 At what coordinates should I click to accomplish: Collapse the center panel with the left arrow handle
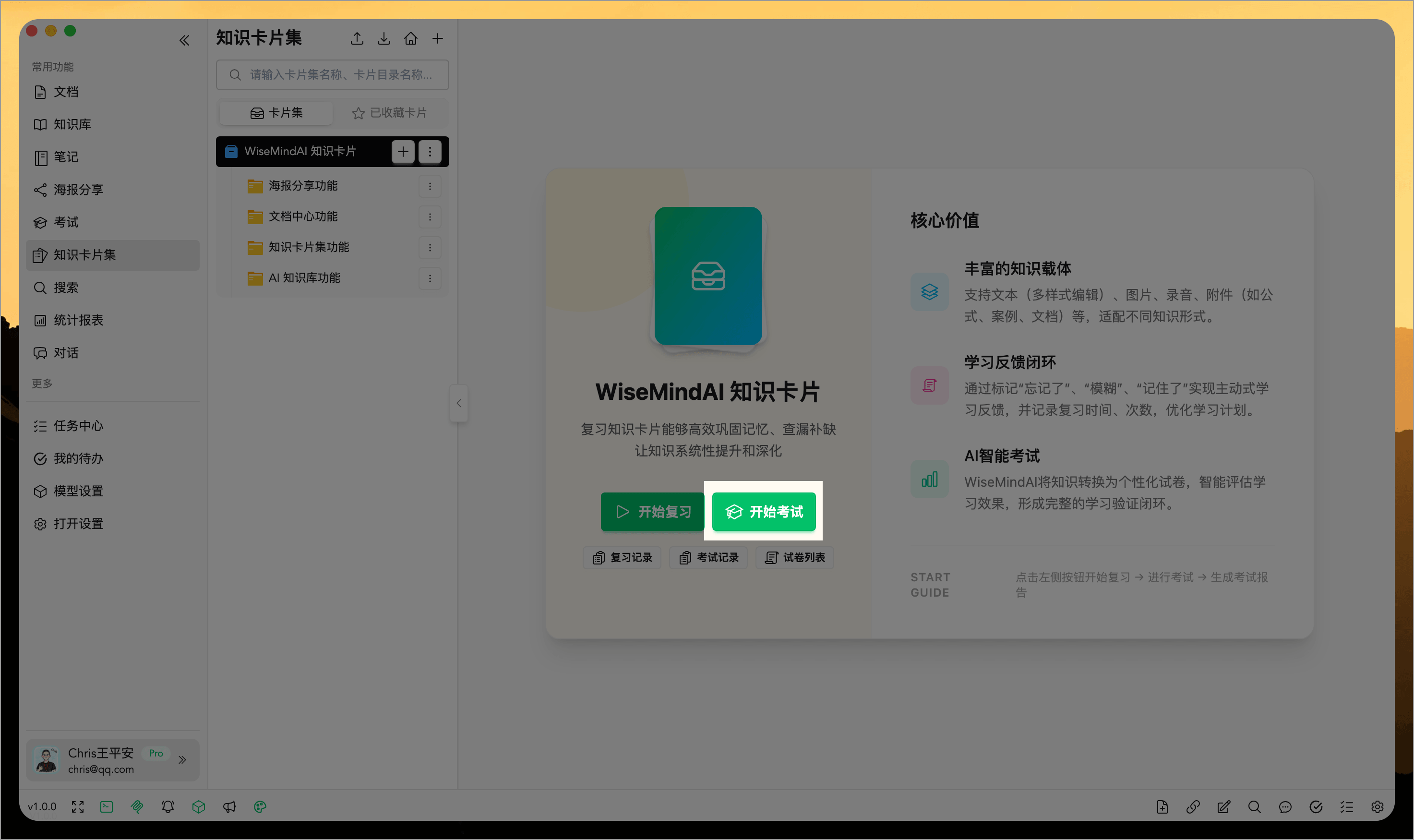click(459, 403)
